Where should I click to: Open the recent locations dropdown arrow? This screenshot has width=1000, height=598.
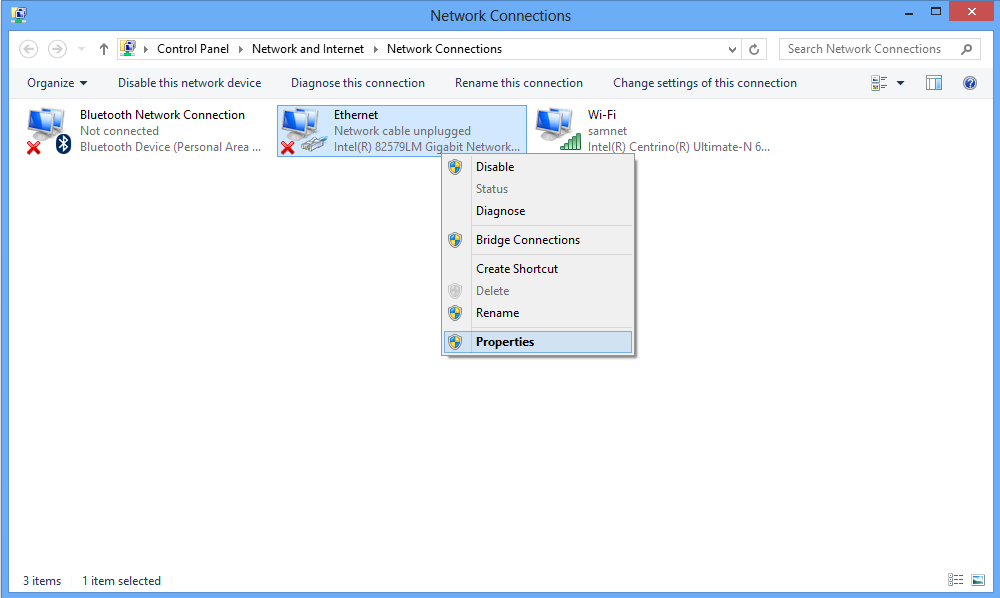81,49
